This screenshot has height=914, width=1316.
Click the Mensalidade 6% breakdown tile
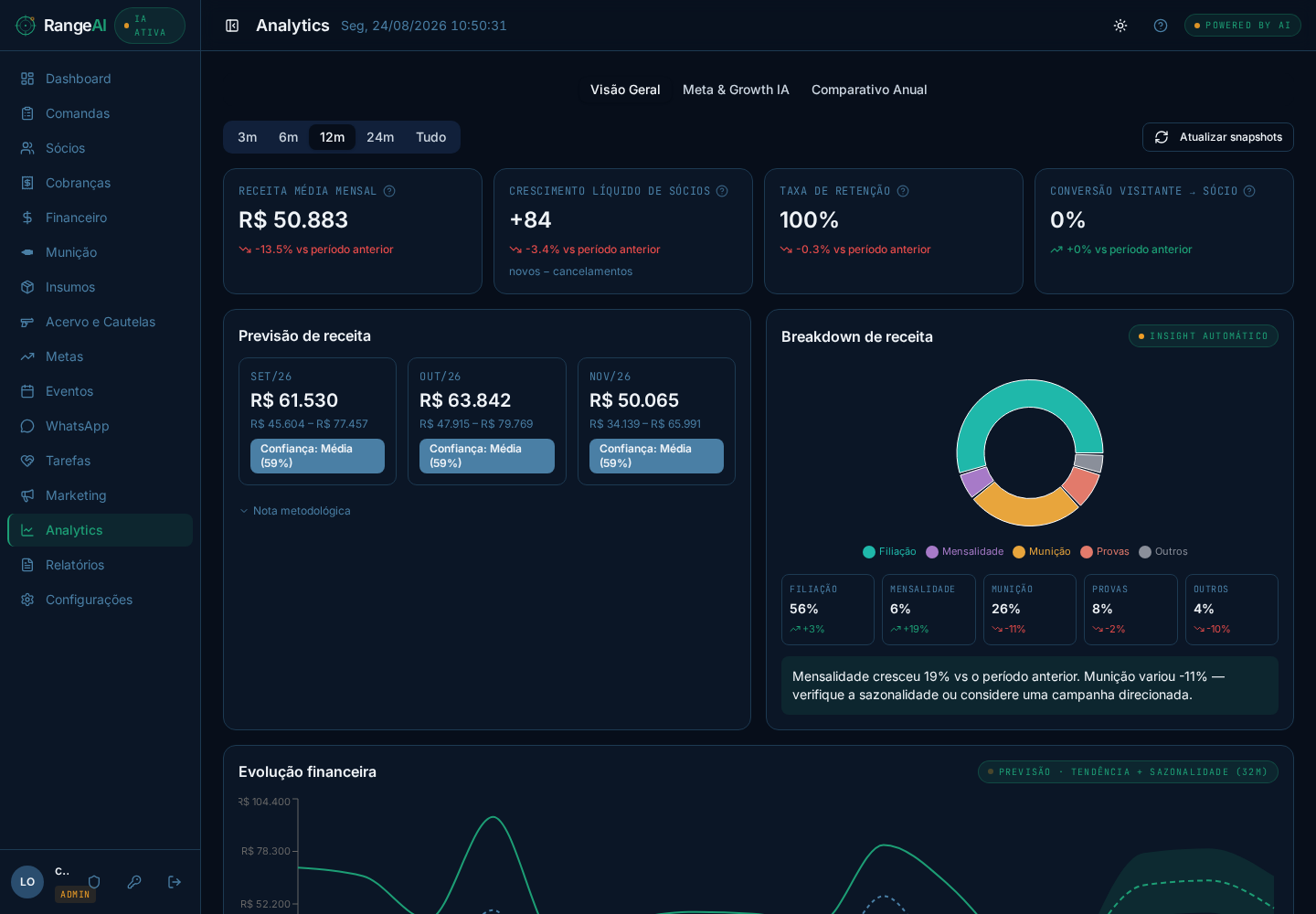point(929,610)
